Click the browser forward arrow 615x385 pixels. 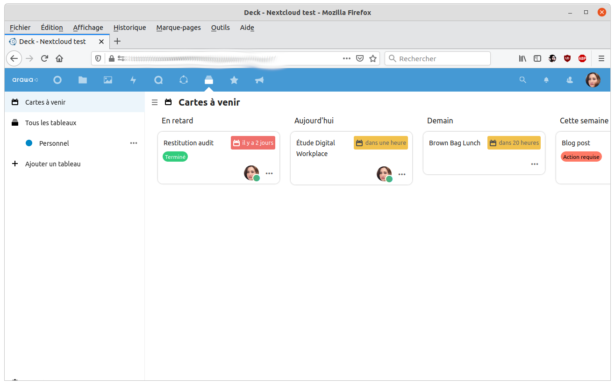[x=29, y=58]
